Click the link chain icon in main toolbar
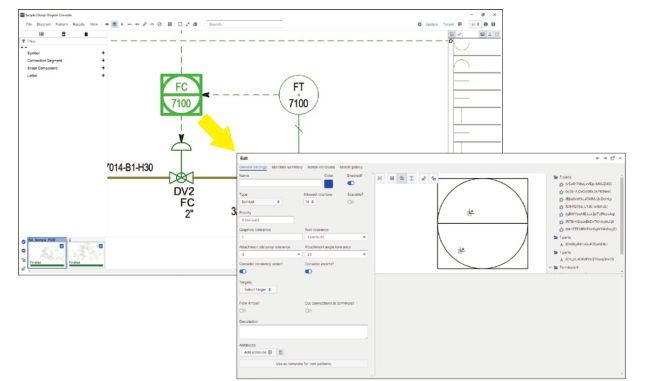The height and width of the screenshot is (381, 650). [x=145, y=24]
